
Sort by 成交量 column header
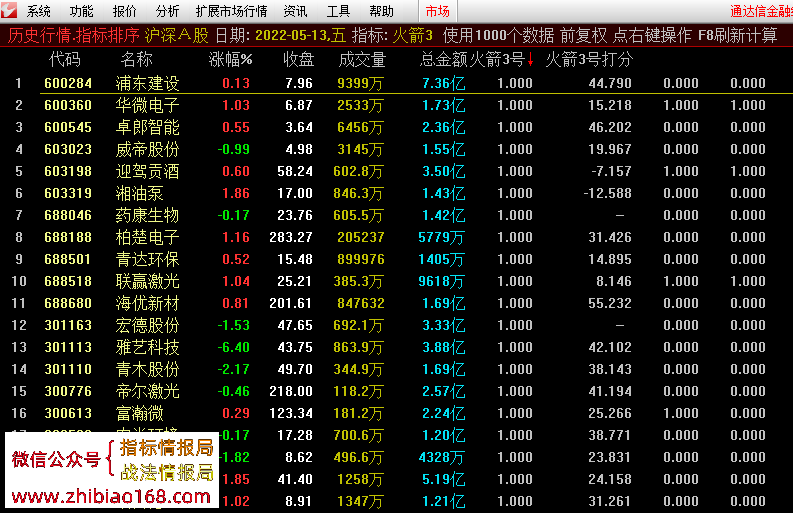[362, 59]
